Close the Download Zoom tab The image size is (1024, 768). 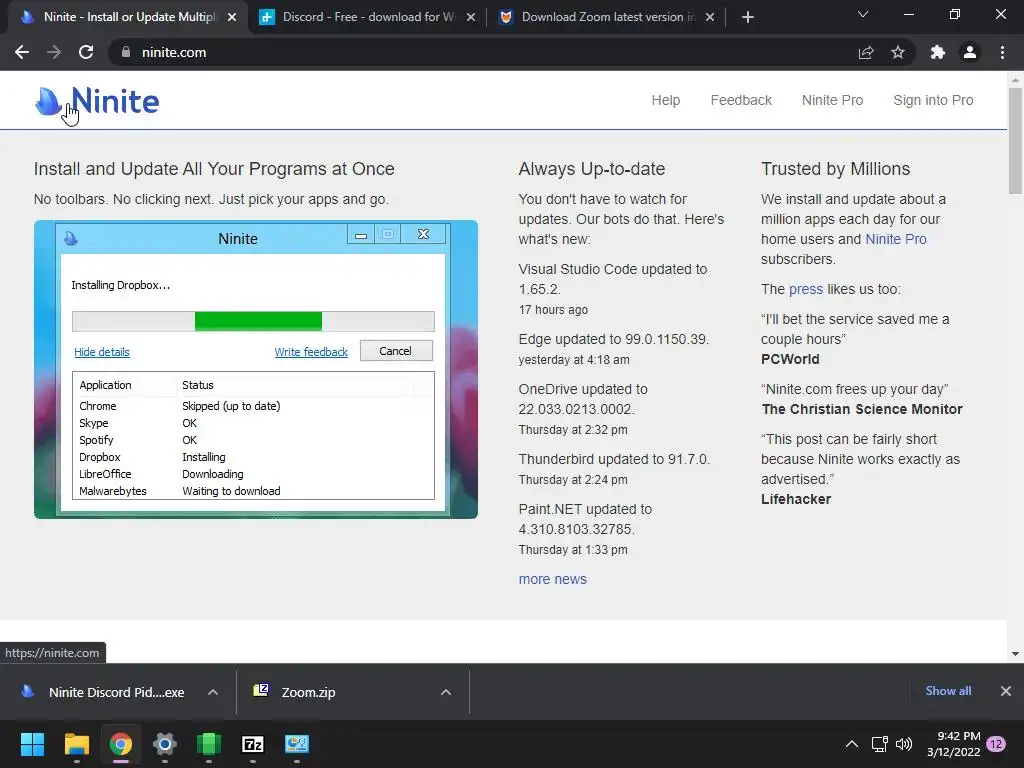tap(710, 17)
